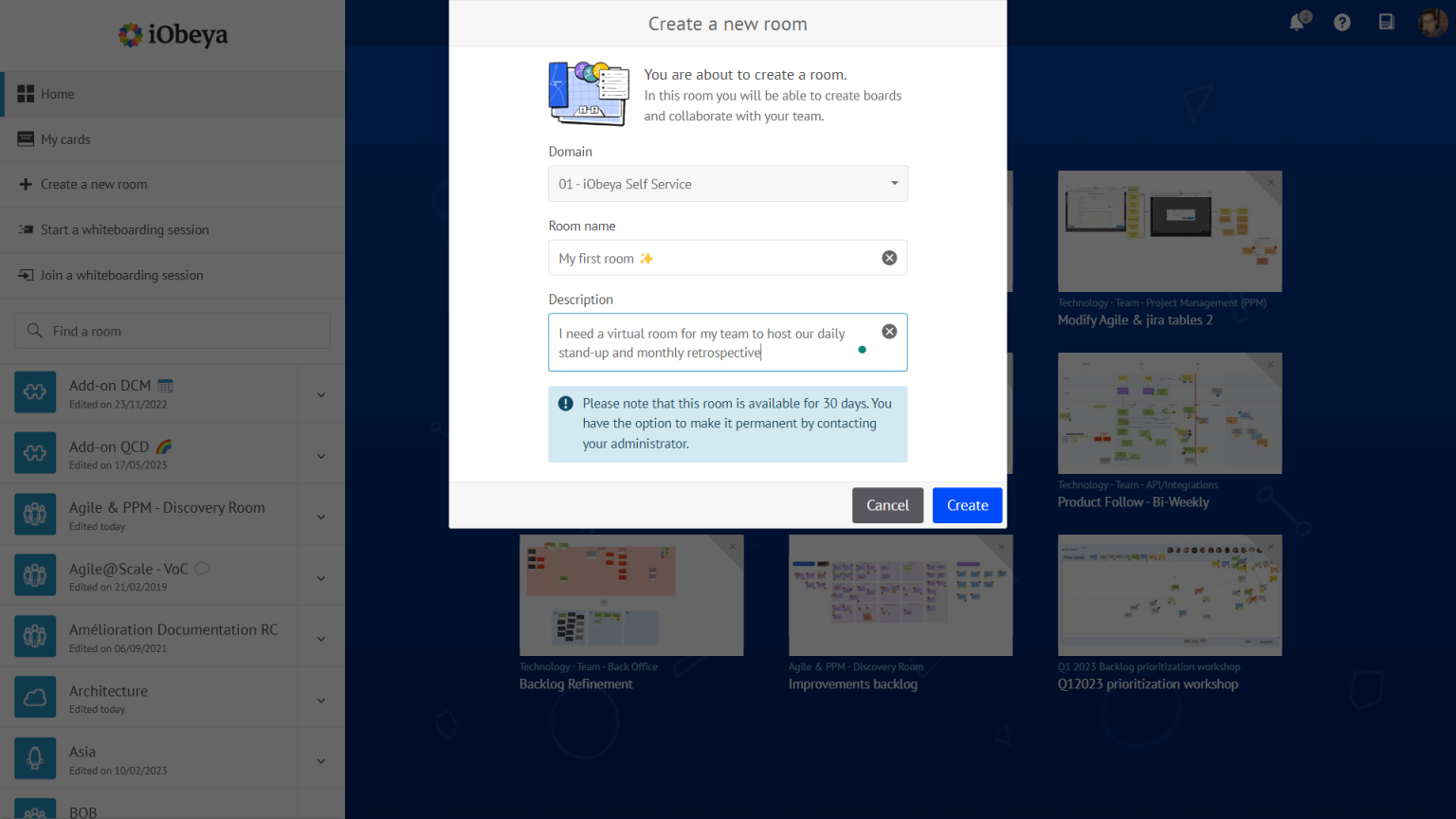Image resolution: width=1456 pixels, height=819 pixels.
Task: Clear the Room name field with X icon
Action: point(889,258)
